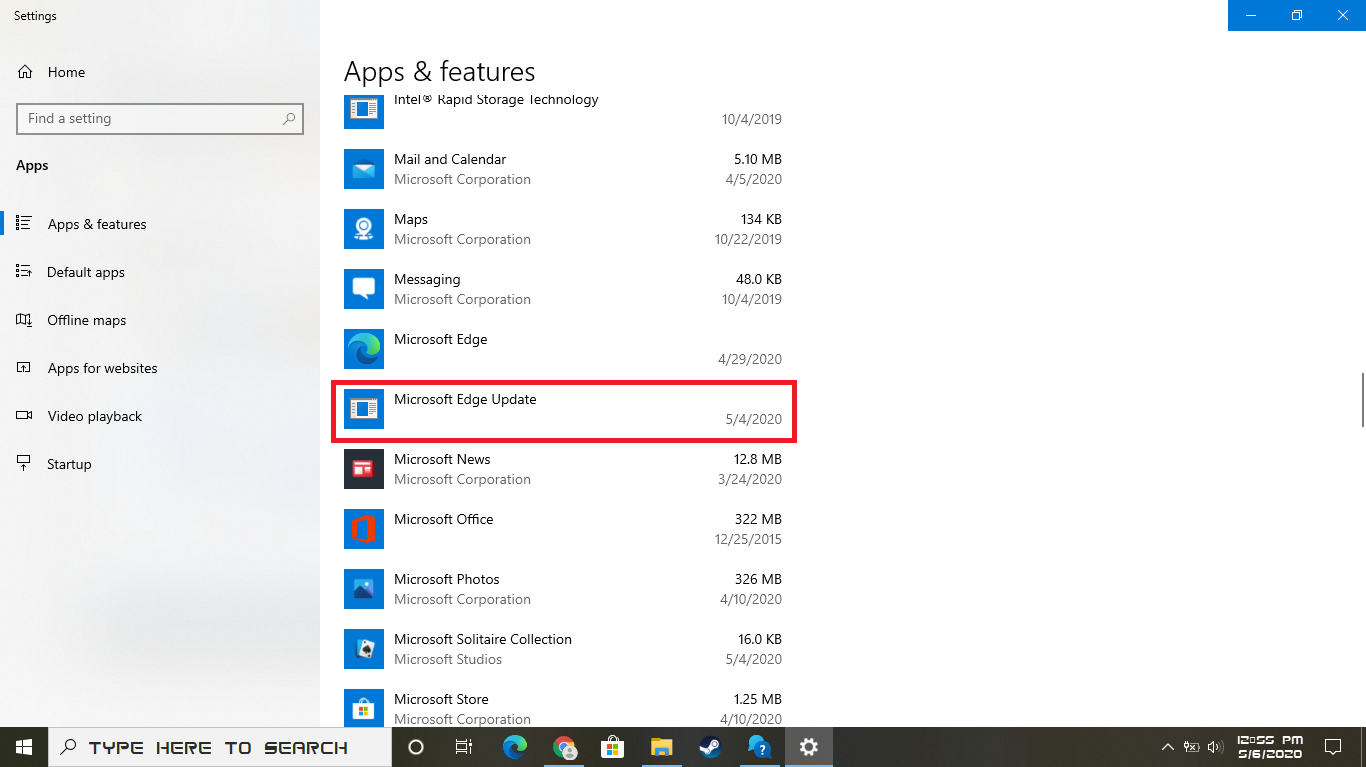The height and width of the screenshot is (767, 1366).
Task: Open the Get Help app on taskbar
Action: click(760, 747)
